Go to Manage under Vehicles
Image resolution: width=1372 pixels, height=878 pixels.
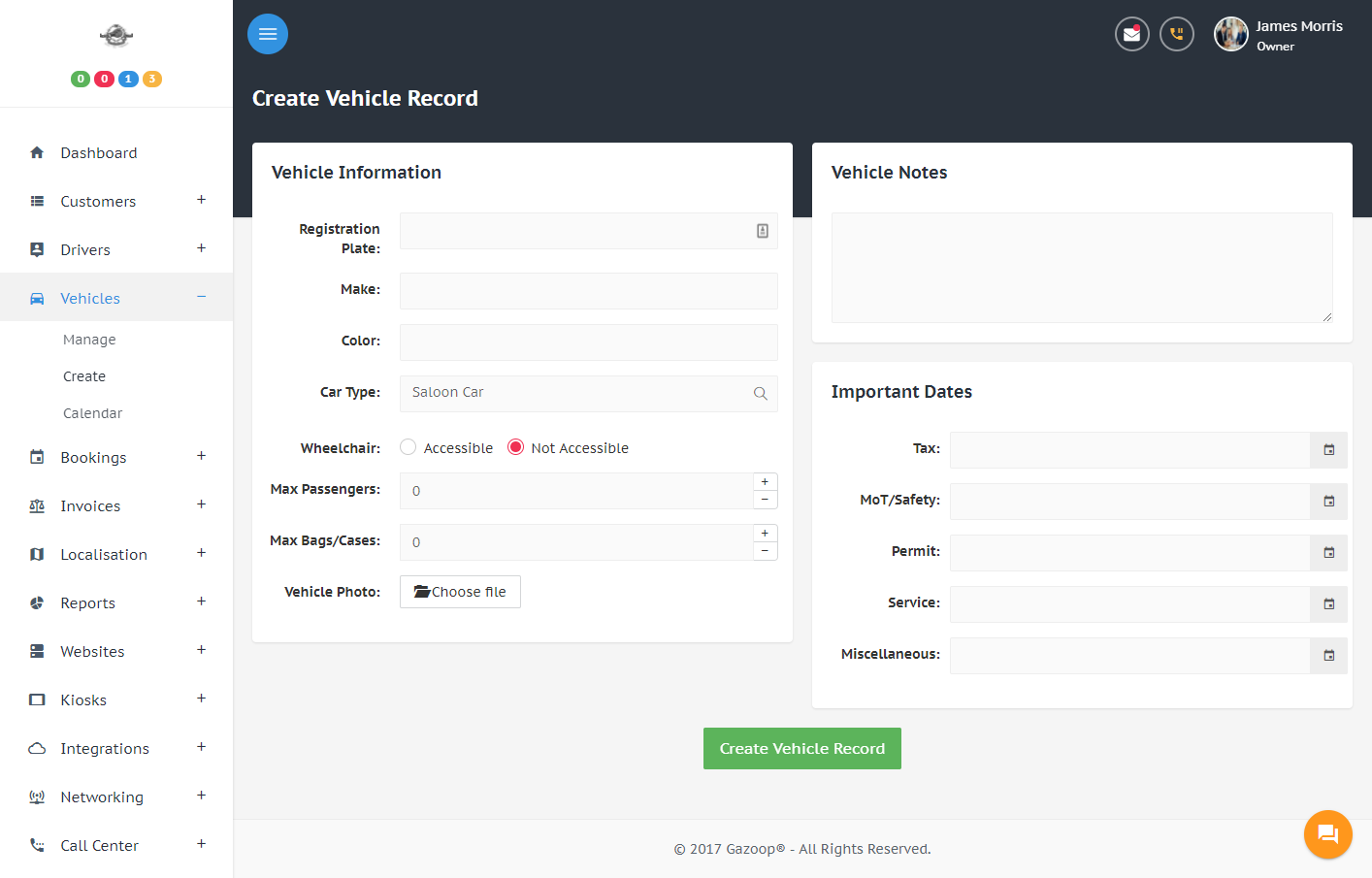[89, 340]
